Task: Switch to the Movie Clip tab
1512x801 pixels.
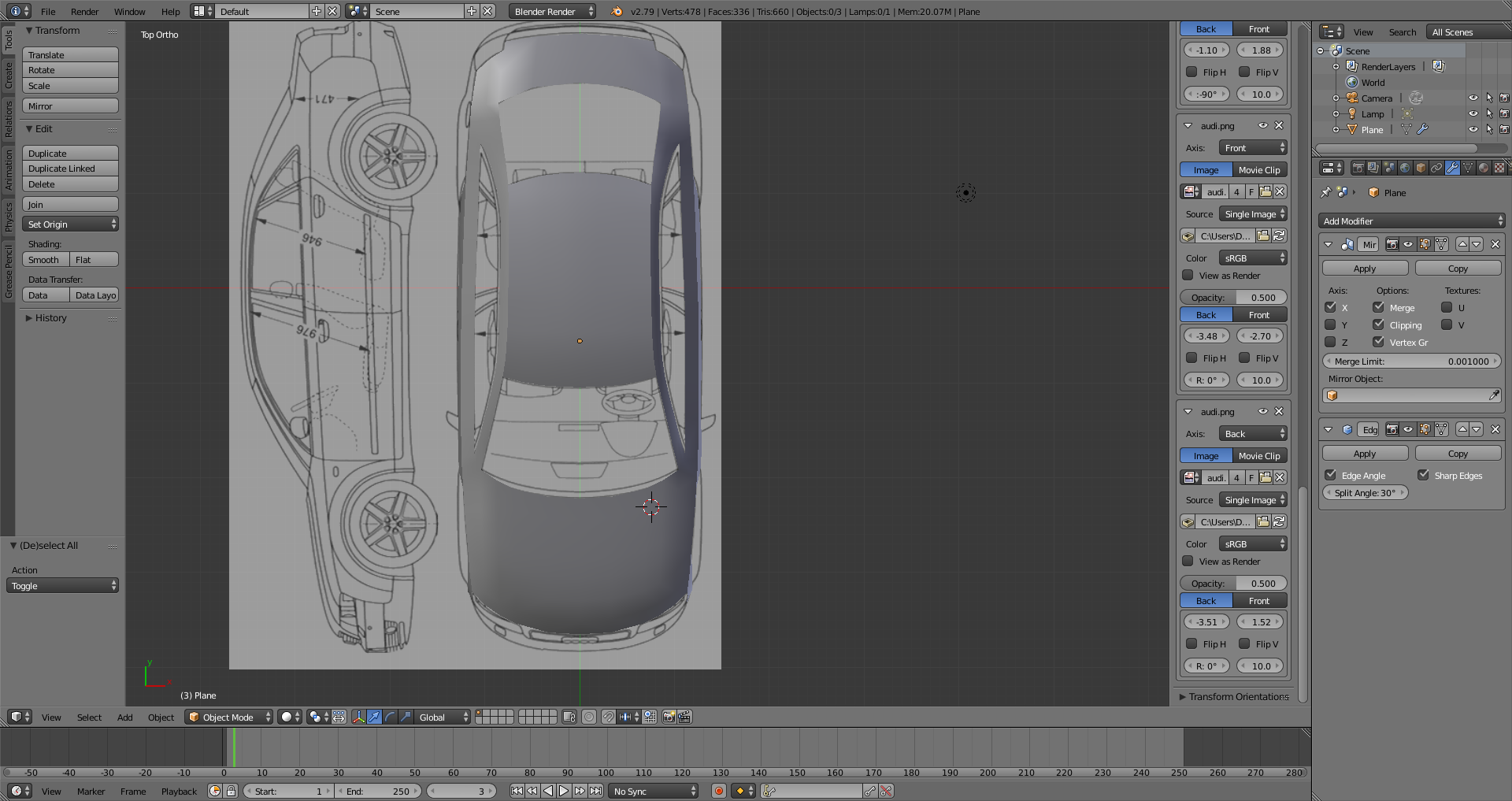Action: (x=1258, y=170)
